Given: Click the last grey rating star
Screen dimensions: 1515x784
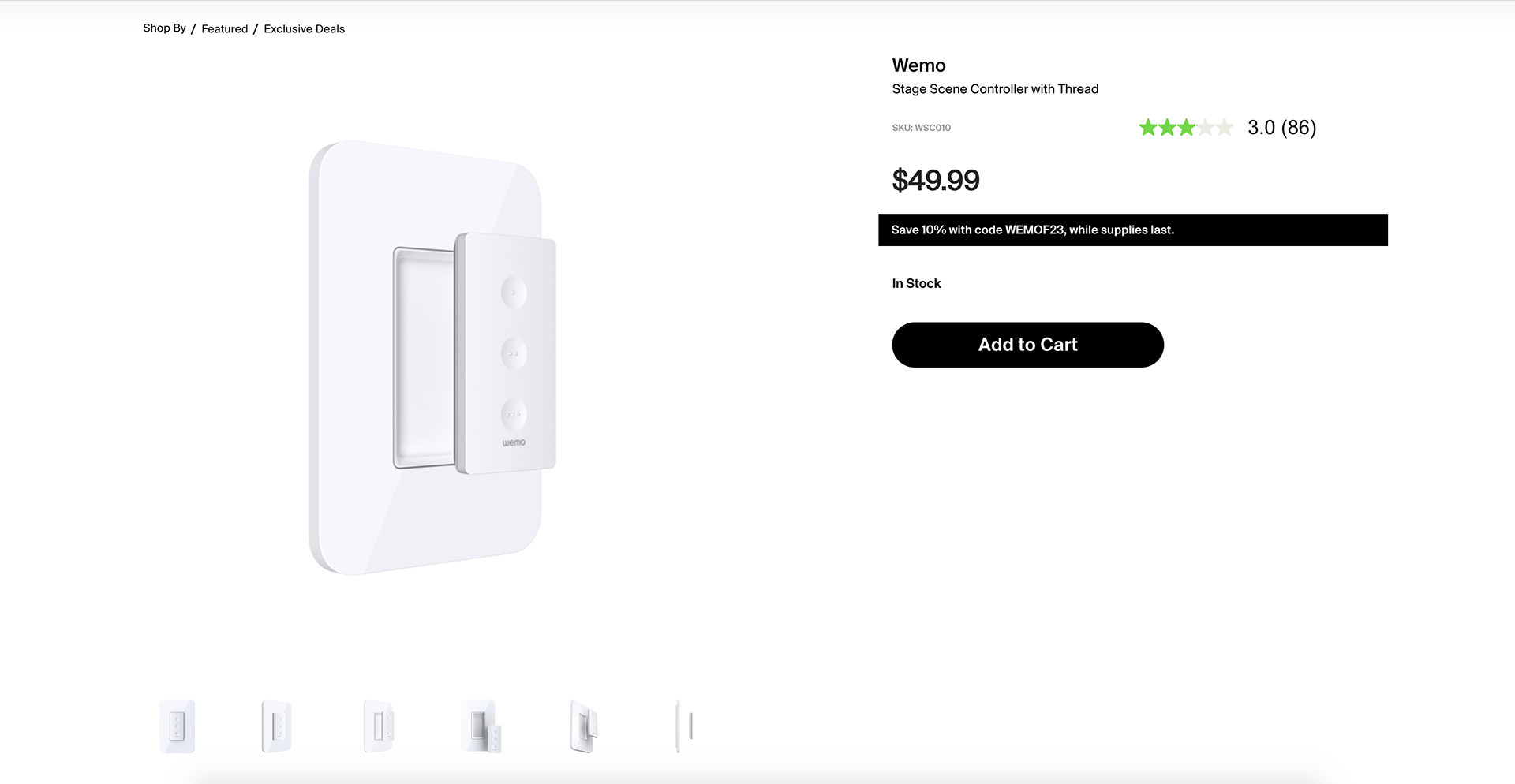Looking at the screenshot, I should pyautogui.click(x=1224, y=128).
